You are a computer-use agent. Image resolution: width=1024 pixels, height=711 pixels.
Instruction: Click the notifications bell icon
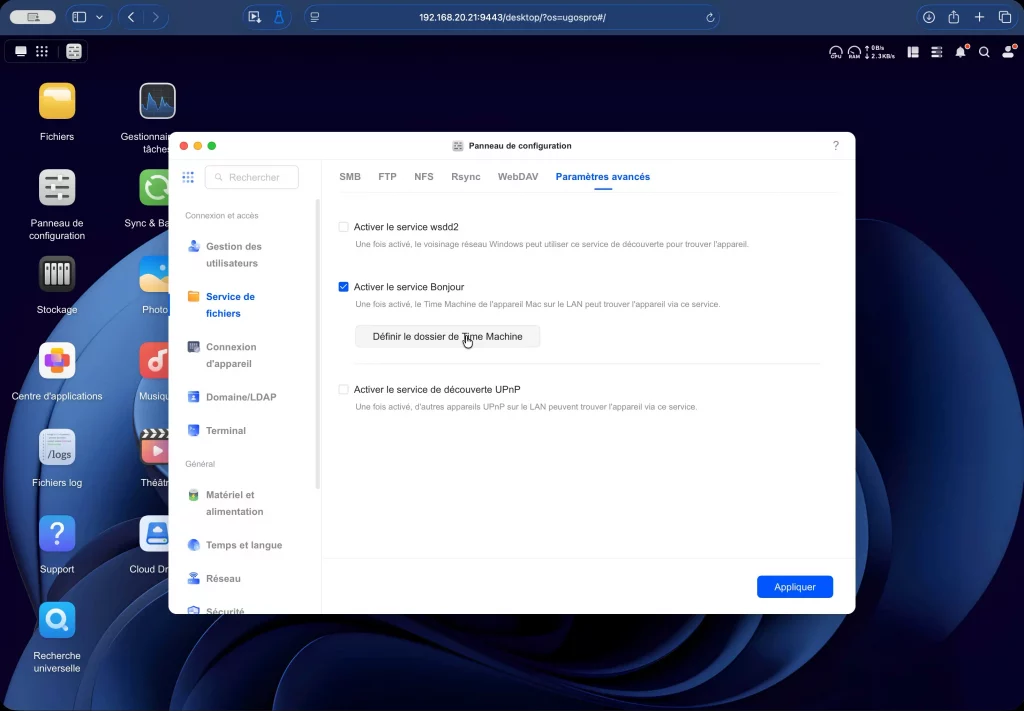coord(961,52)
